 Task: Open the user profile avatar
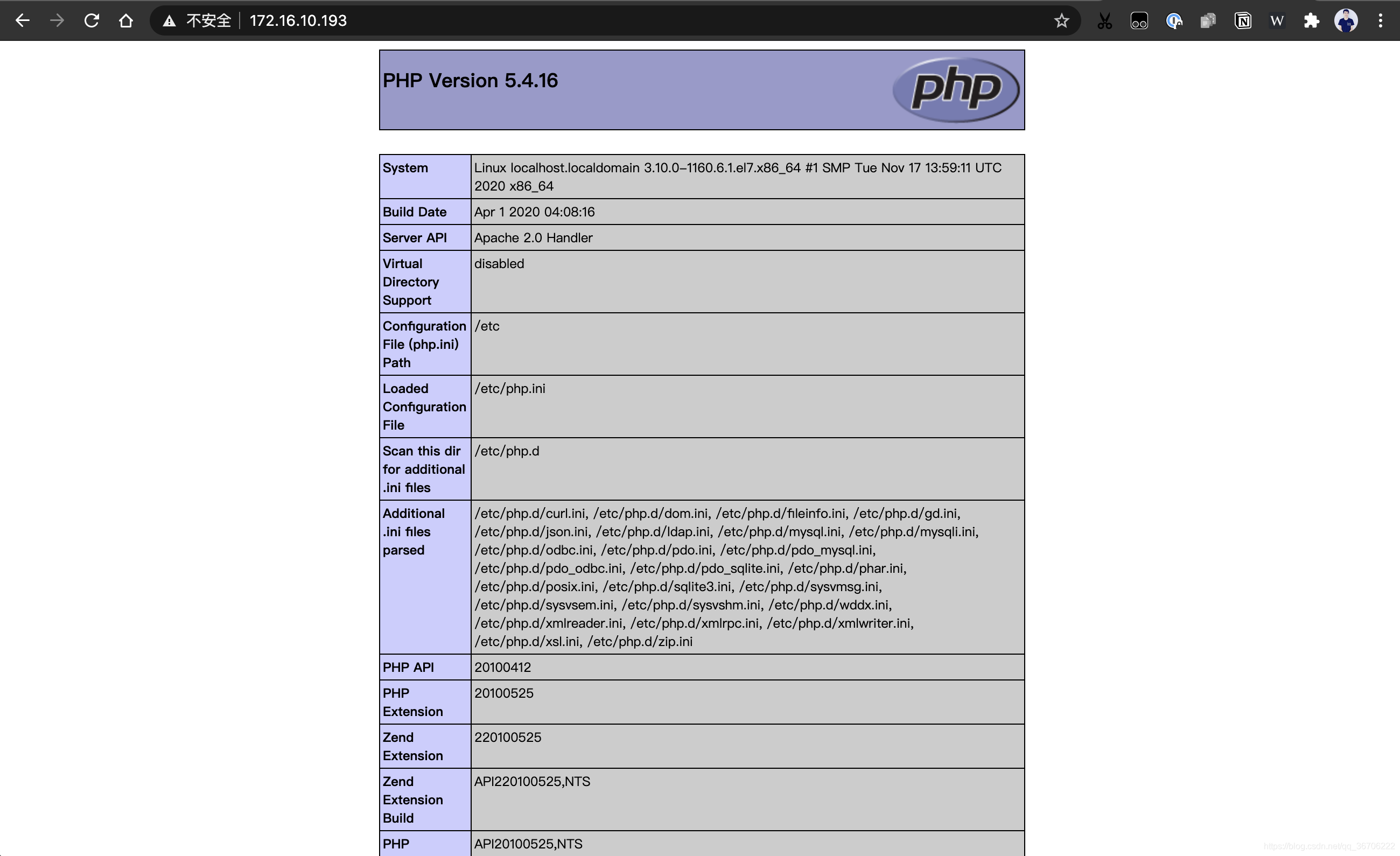pyautogui.click(x=1346, y=21)
